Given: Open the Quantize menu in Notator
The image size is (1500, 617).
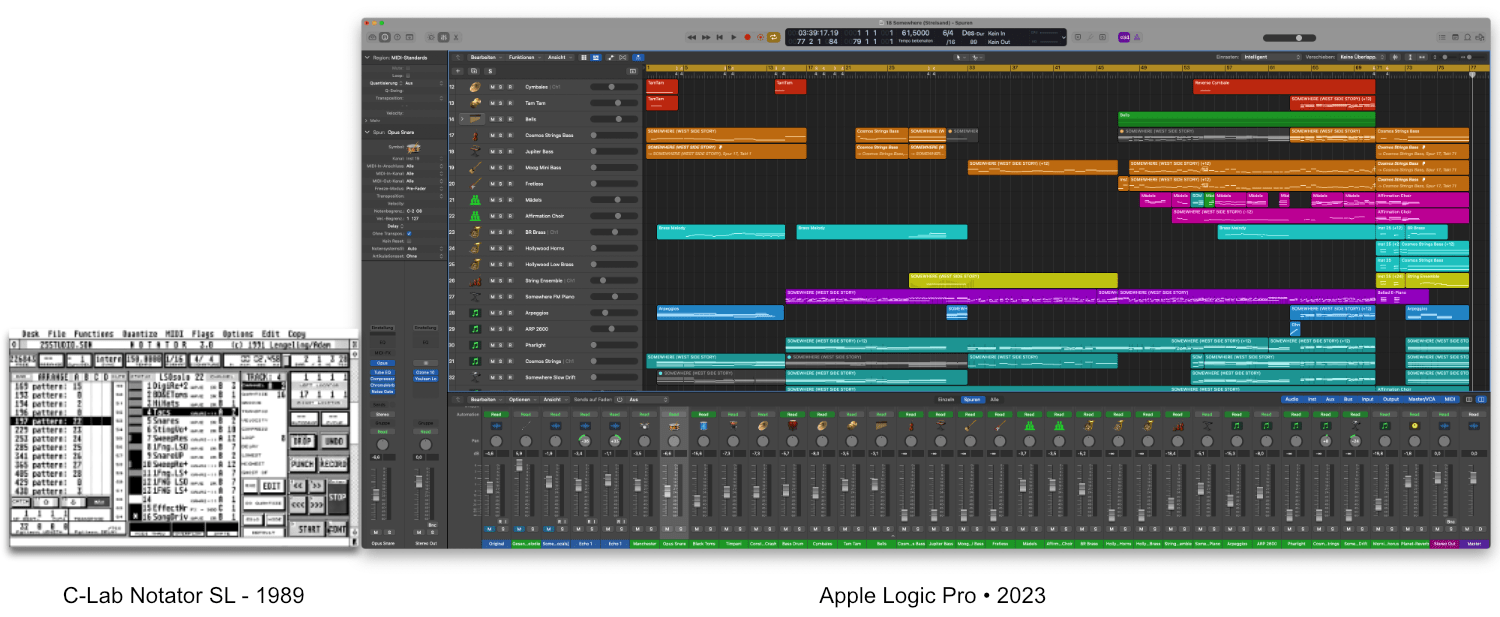Looking at the screenshot, I should (140, 334).
